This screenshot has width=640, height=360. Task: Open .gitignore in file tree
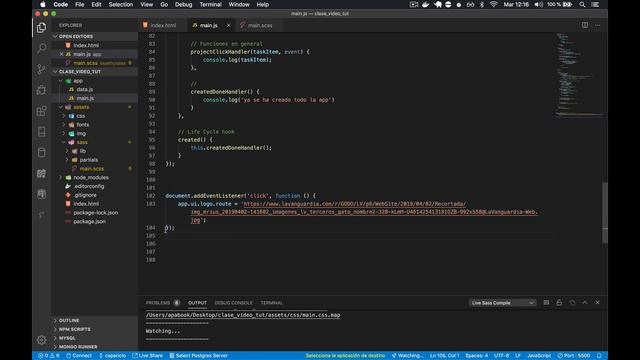pyautogui.click(x=85, y=195)
